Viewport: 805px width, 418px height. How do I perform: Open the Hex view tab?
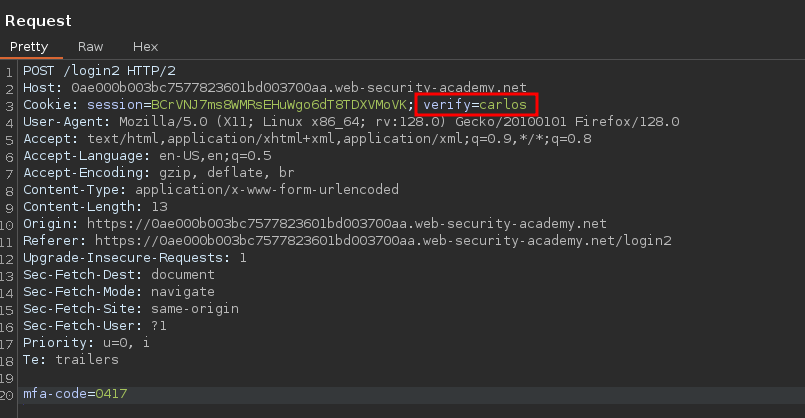point(145,47)
